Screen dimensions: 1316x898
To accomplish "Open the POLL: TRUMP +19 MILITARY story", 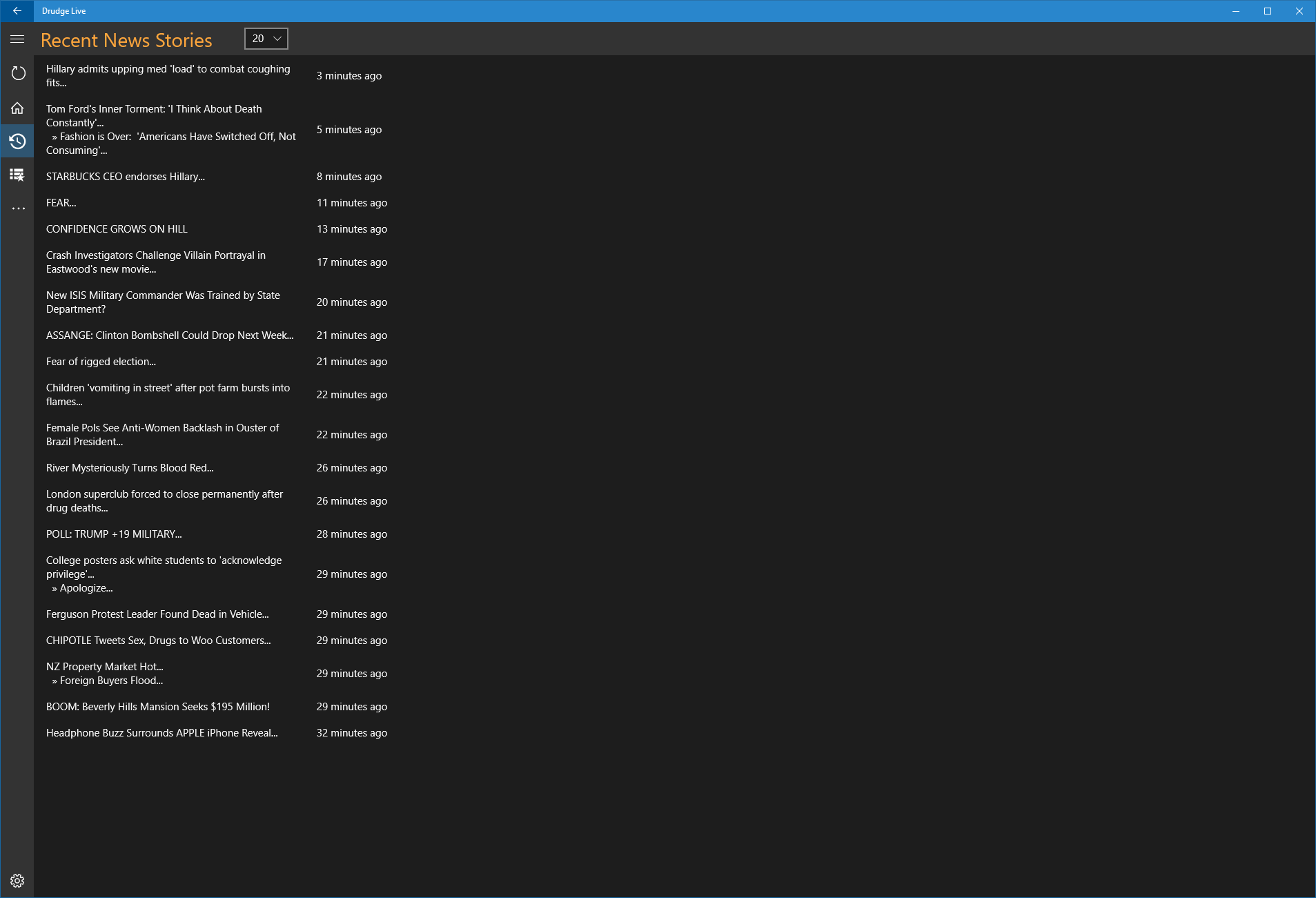I will [x=113, y=534].
